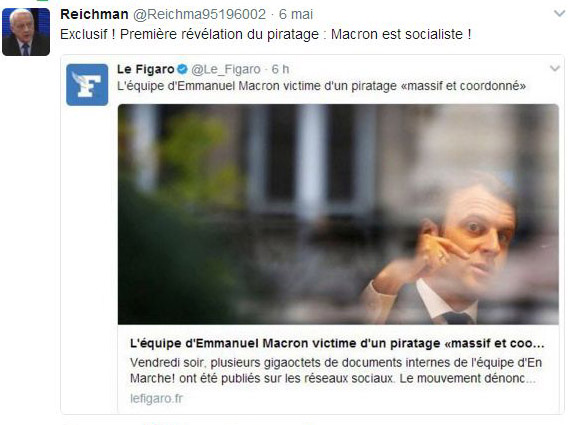Click the bold article headline under the photo
The image size is (571, 425).
click(x=337, y=343)
